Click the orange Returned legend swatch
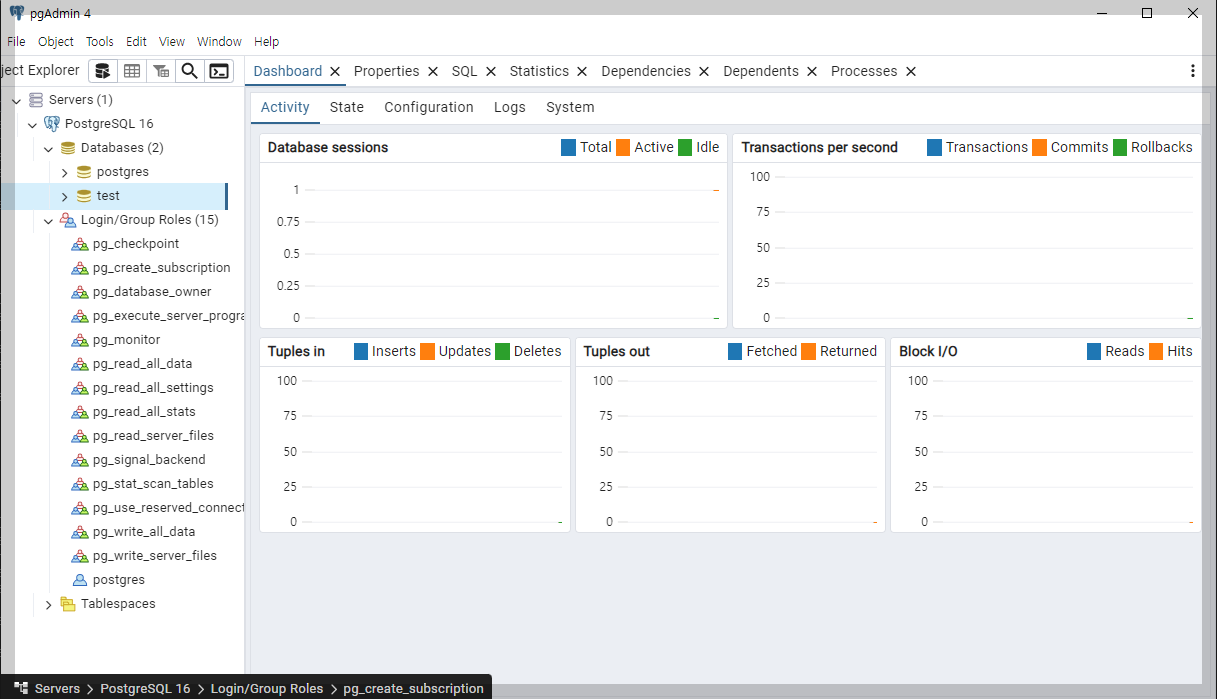This screenshot has height=699, width=1217. (809, 351)
